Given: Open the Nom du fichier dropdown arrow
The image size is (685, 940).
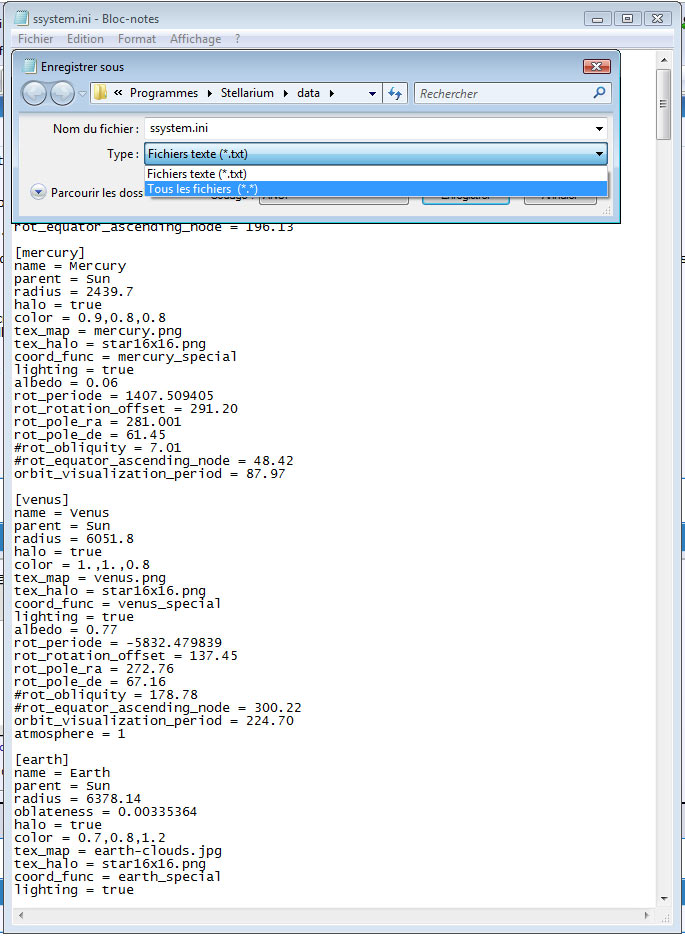Looking at the screenshot, I should coord(599,129).
